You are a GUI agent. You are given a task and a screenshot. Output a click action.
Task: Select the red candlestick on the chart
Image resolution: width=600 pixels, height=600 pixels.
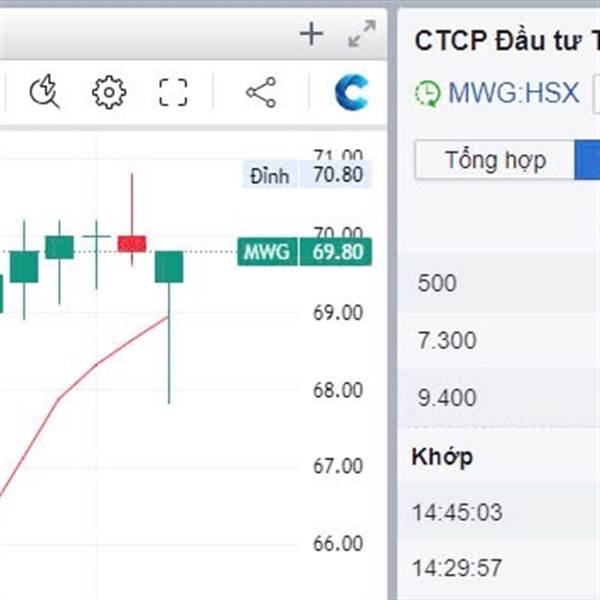click(132, 244)
